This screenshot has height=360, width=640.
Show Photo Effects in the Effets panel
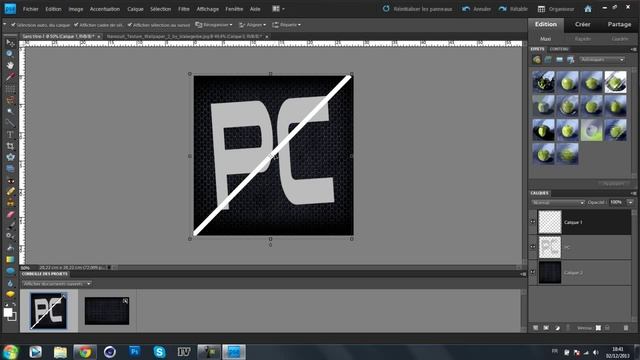(x=559, y=60)
